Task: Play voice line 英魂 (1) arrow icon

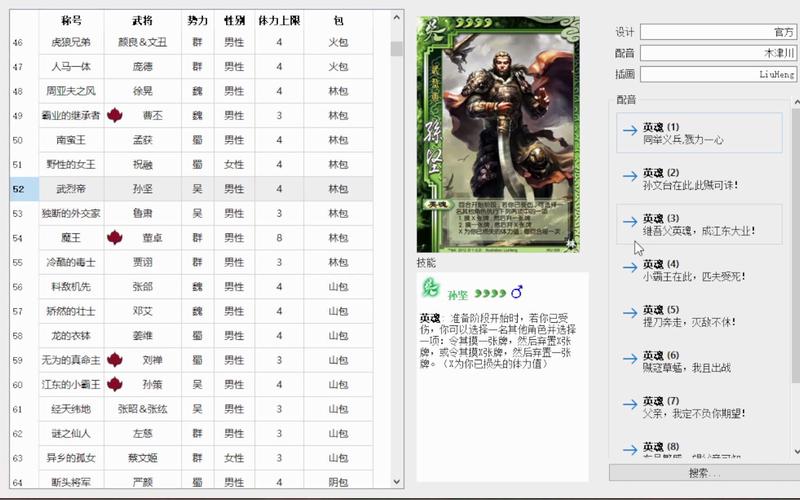Action: coord(630,130)
